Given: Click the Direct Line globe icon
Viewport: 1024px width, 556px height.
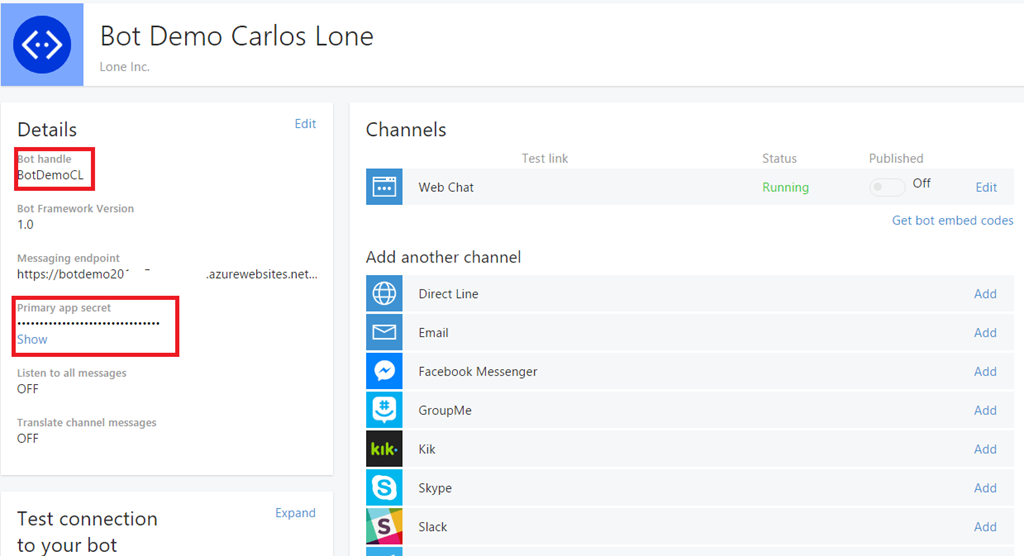Looking at the screenshot, I should click(384, 293).
